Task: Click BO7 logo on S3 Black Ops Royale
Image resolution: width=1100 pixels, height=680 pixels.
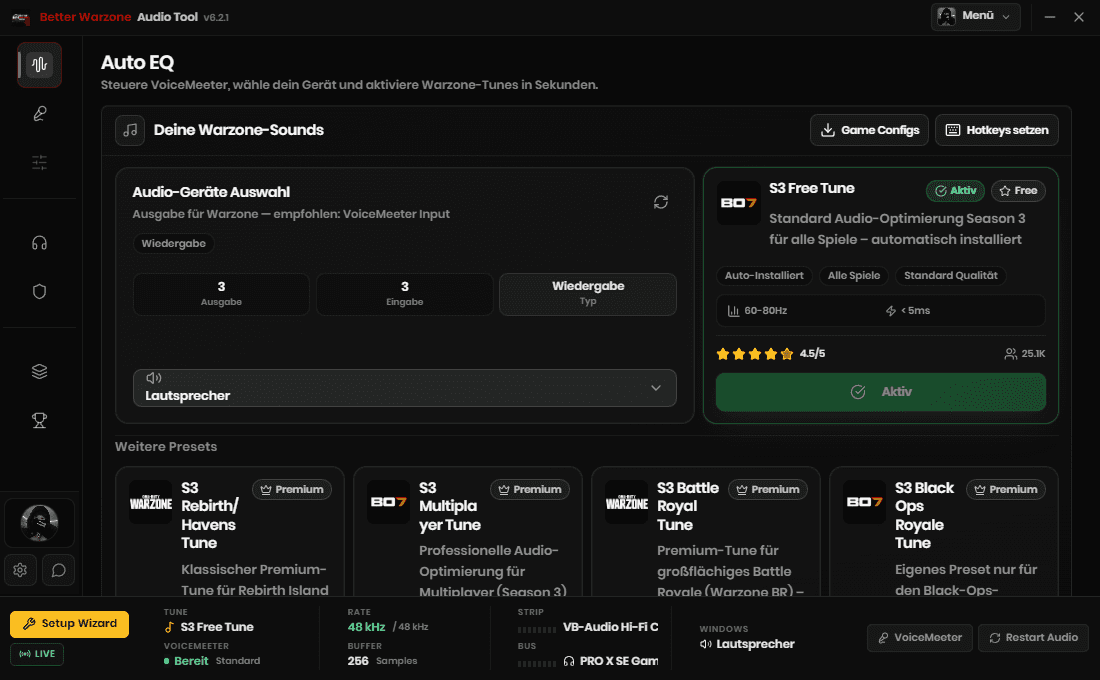Action: coord(864,502)
